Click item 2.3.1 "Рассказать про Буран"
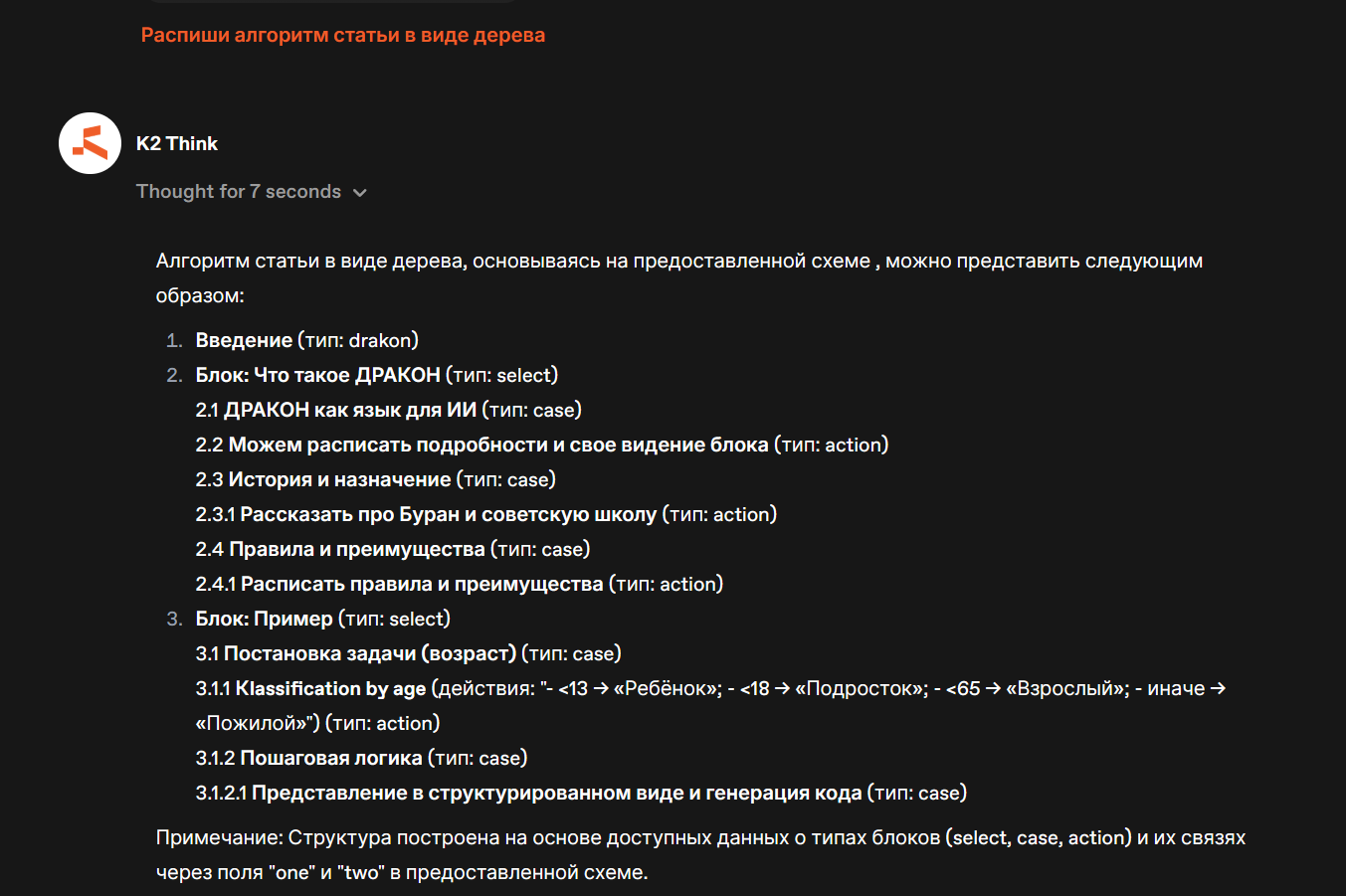The width and height of the screenshot is (1346, 896). pyautogui.click(x=448, y=514)
